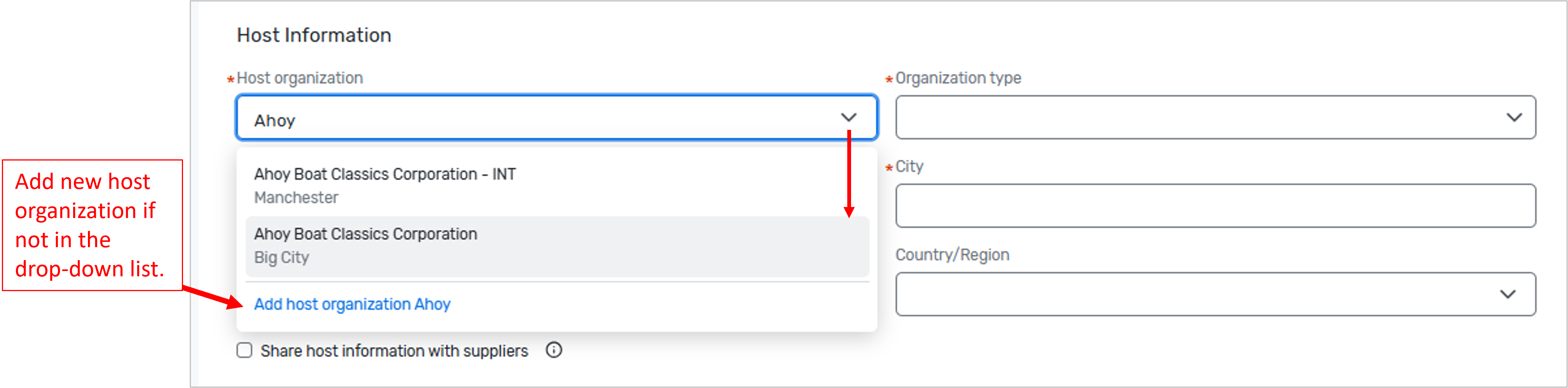1568x388 pixels.
Task: Click the Ahoy text in the combo box
Action: (x=274, y=120)
